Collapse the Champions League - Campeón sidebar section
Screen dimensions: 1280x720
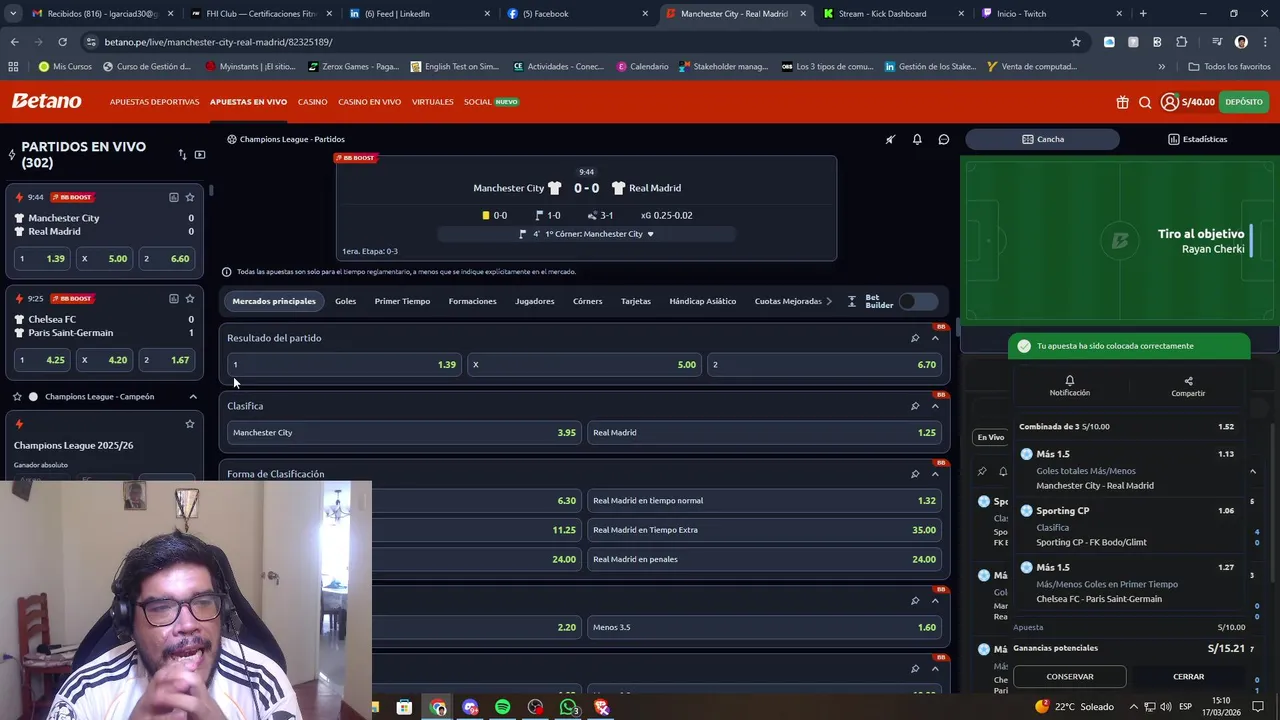193,397
